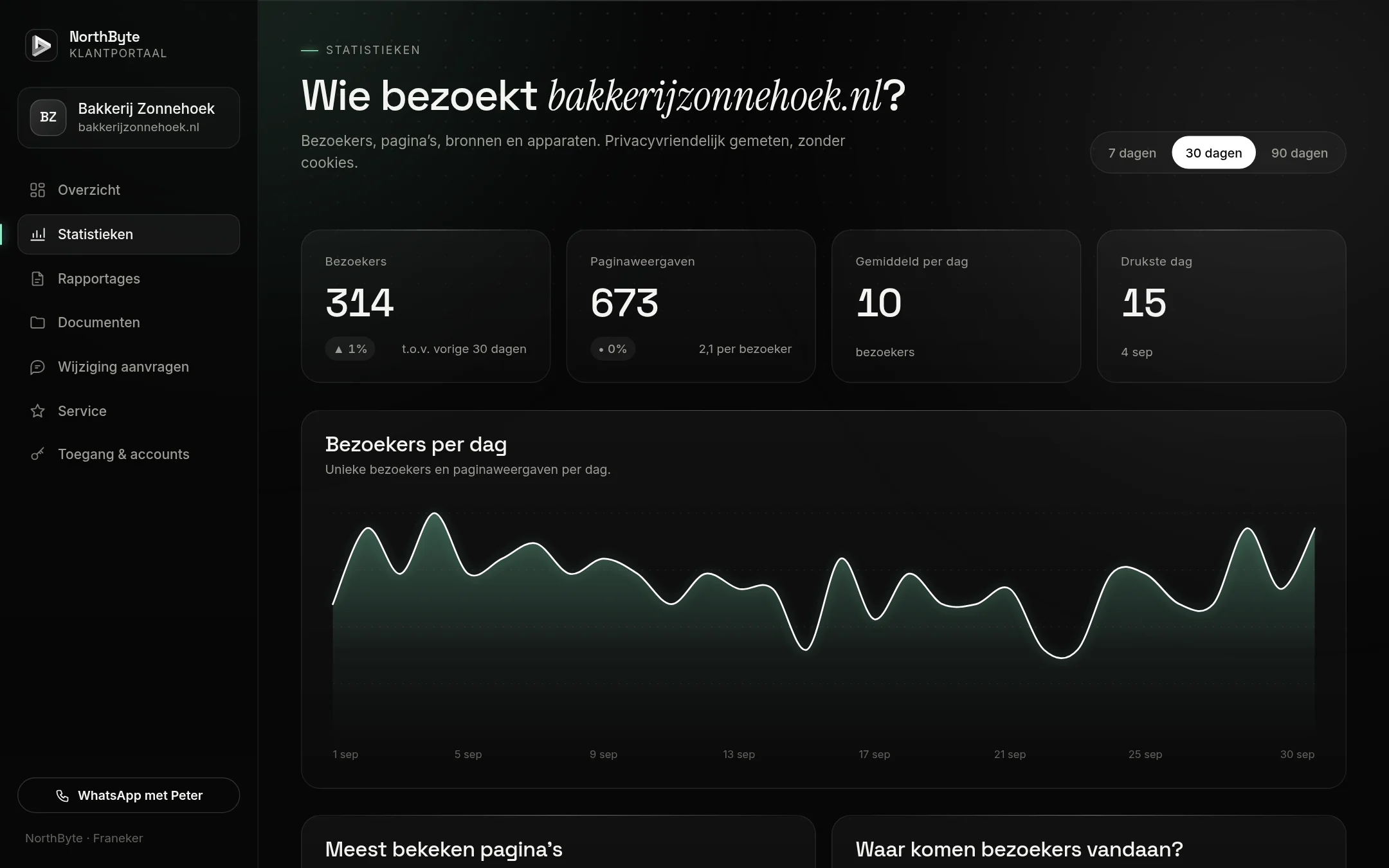Viewport: 1389px width, 868px height.
Task: Select the 30 dagen period
Action: pyautogui.click(x=1213, y=153)
